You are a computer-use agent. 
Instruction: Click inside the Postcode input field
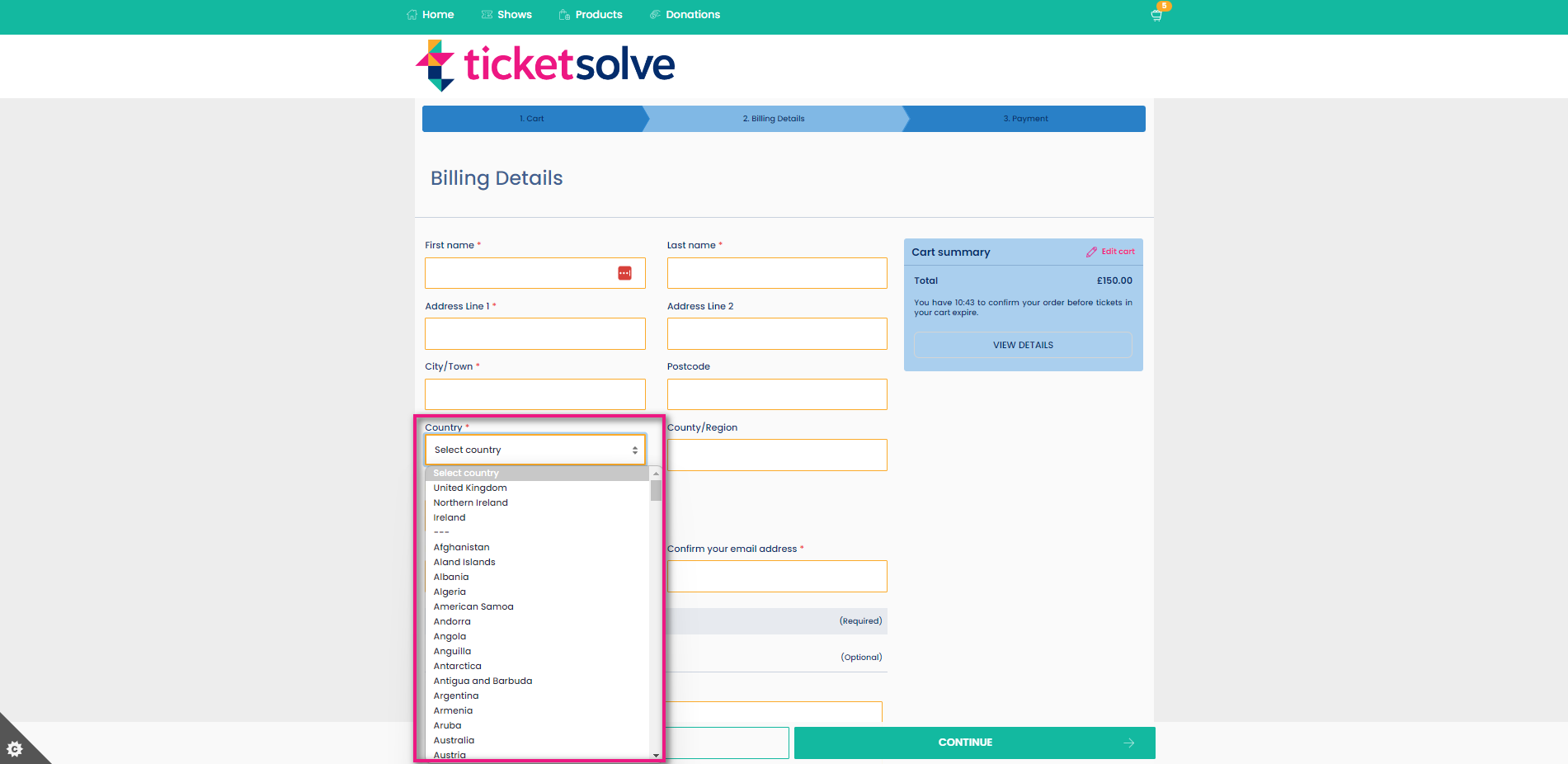click(776, 394)
